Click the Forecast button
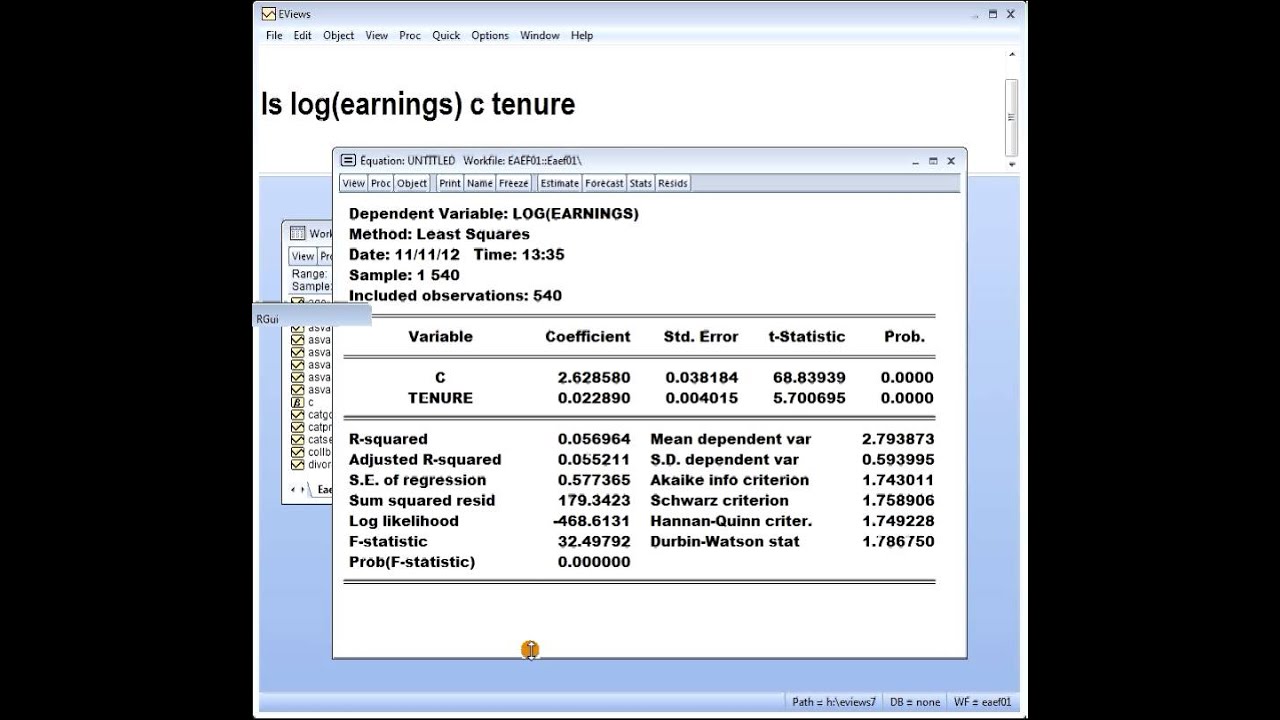Image resolution: width=1280 pixels, height=720 pixels. [604, 183]
